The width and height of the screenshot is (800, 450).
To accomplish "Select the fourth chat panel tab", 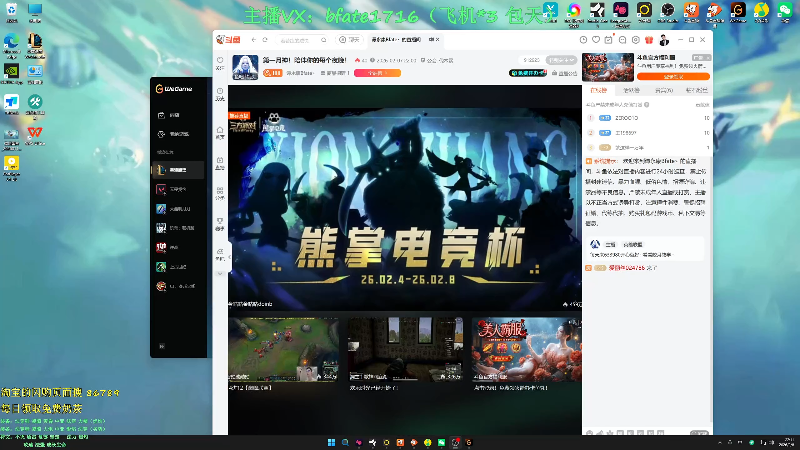I will point(696,90).
